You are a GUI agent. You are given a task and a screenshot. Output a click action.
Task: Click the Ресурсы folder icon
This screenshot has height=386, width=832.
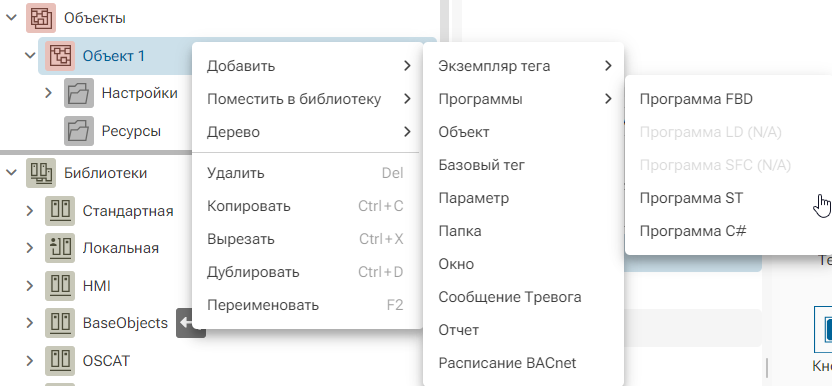click(x=79, y=131)
